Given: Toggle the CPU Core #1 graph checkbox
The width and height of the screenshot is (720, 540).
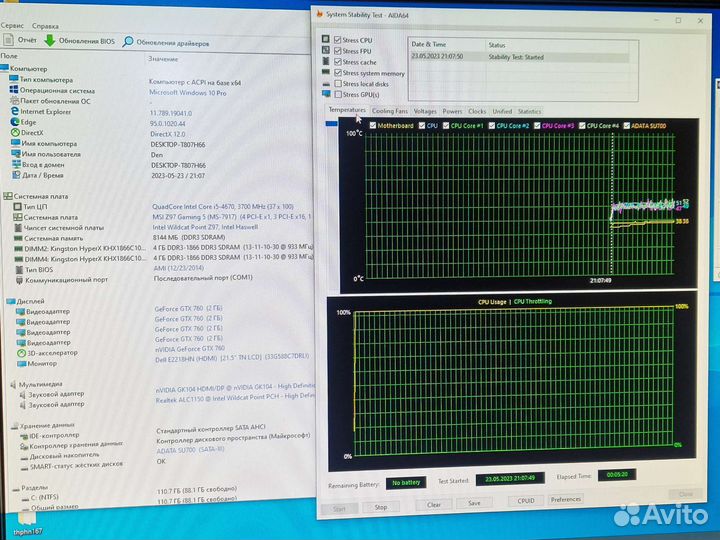Looking at the screenshot, I should (446, 125).
